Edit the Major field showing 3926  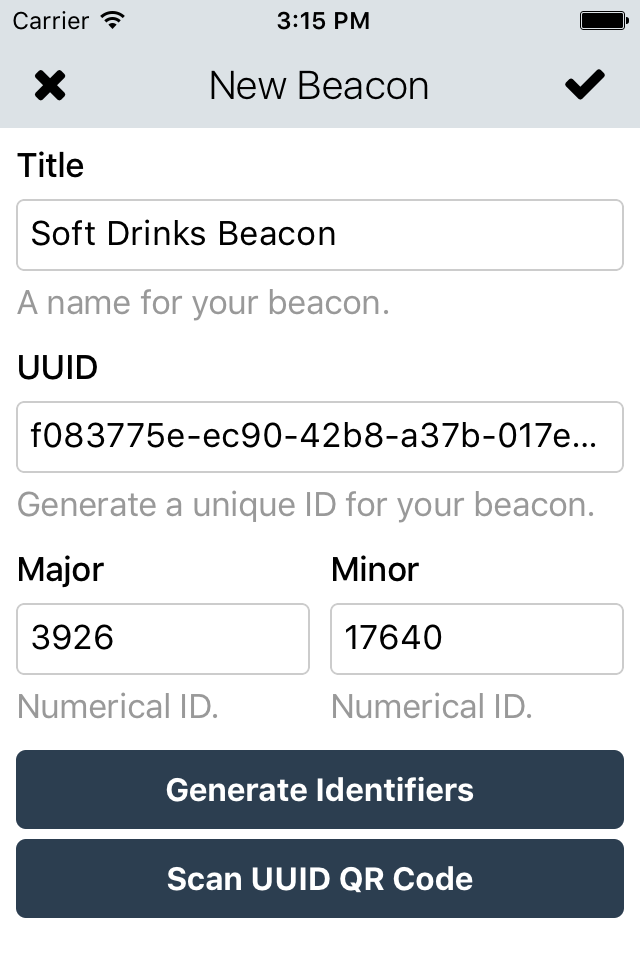click(163, 639)
